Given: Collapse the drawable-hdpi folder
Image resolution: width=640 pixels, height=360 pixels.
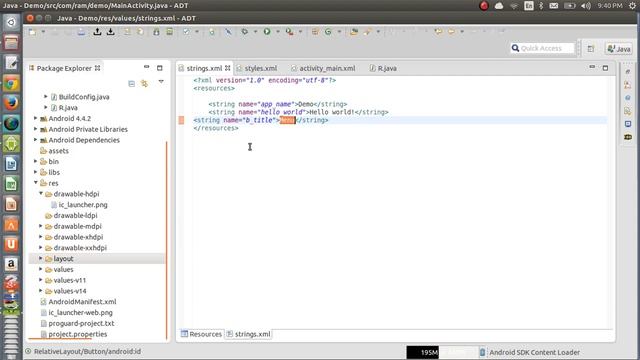Looking at the screenshot, I should (41, 193).
